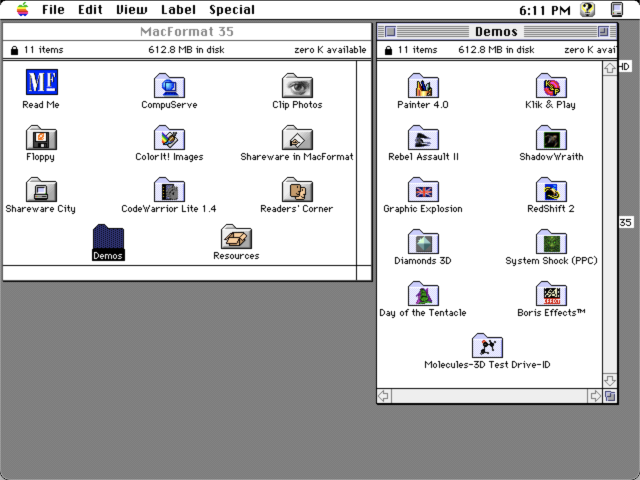
Task: Click the Demos window zoom box
Action: 603,31
